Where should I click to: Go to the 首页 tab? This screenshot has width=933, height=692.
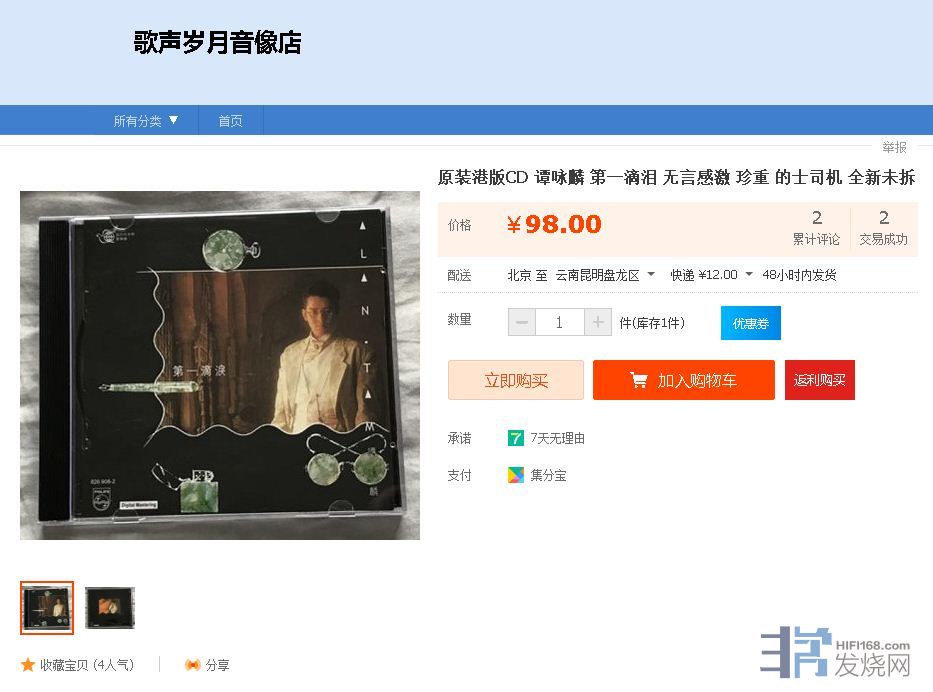(x=230, y=121)
